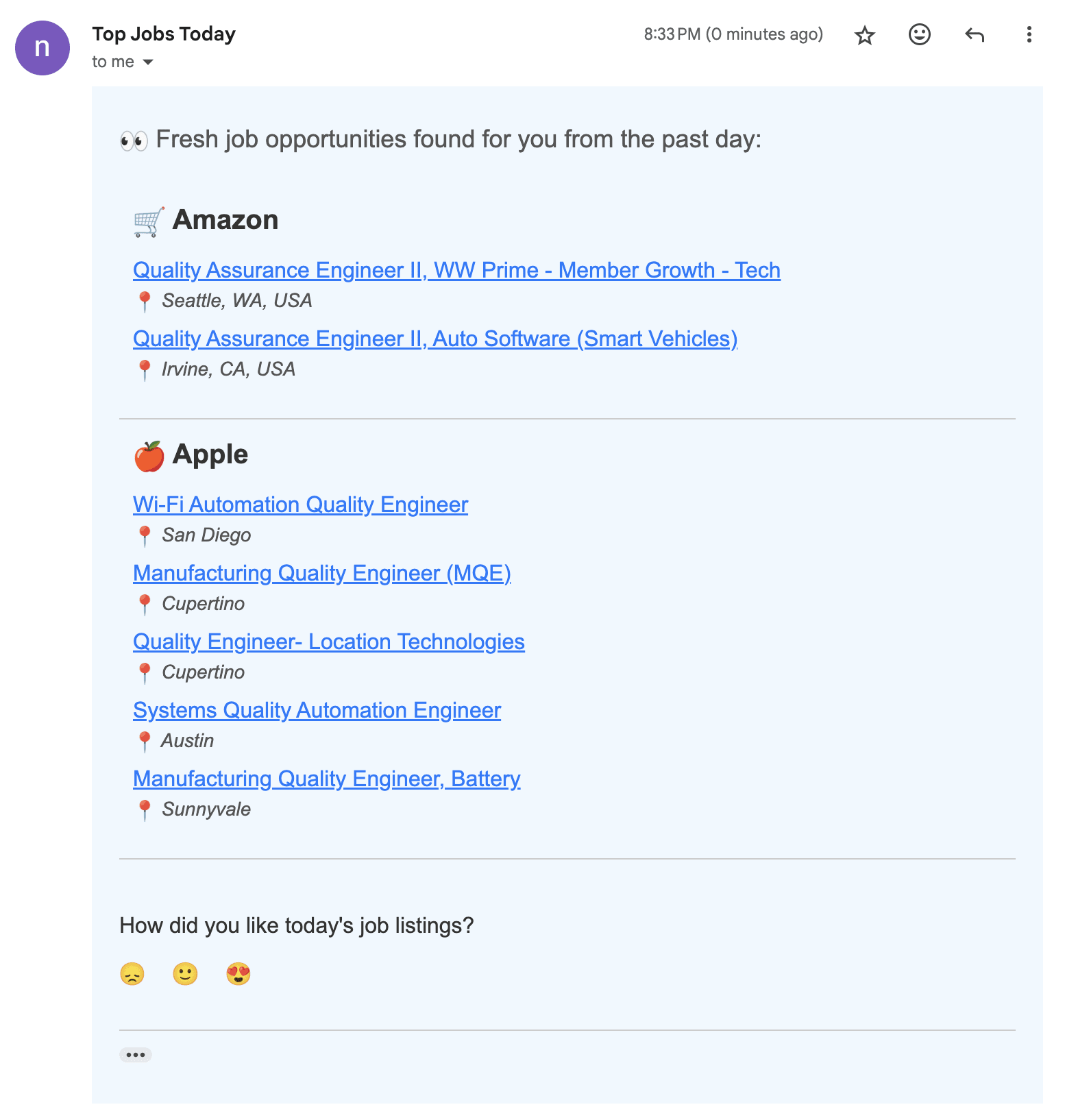The image size is (1065, 1120).
Task: Open the Manufacturing Quality Engineer, Battery listing
Action: click(x=326, y=779)
